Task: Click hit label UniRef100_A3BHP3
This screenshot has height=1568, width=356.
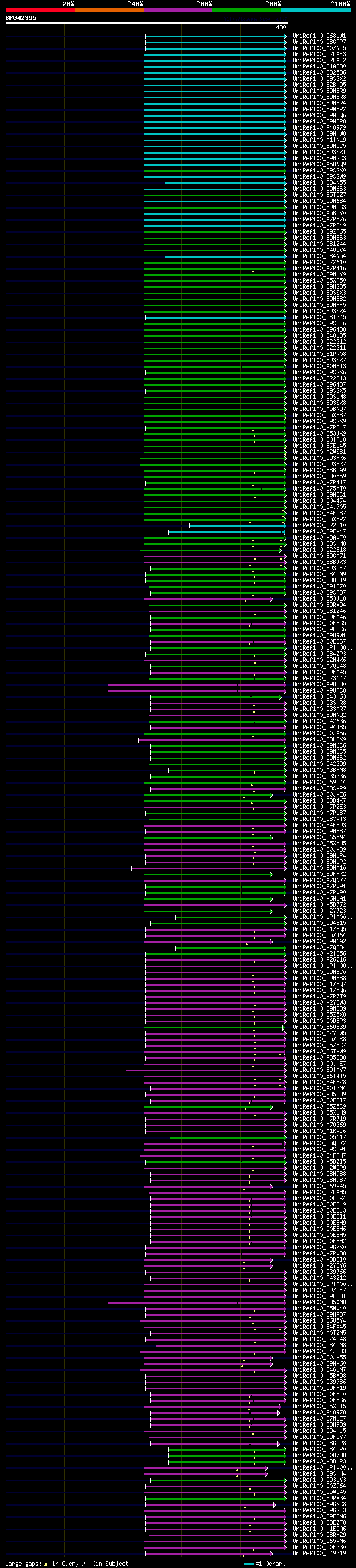Action: click(319, 1461)
